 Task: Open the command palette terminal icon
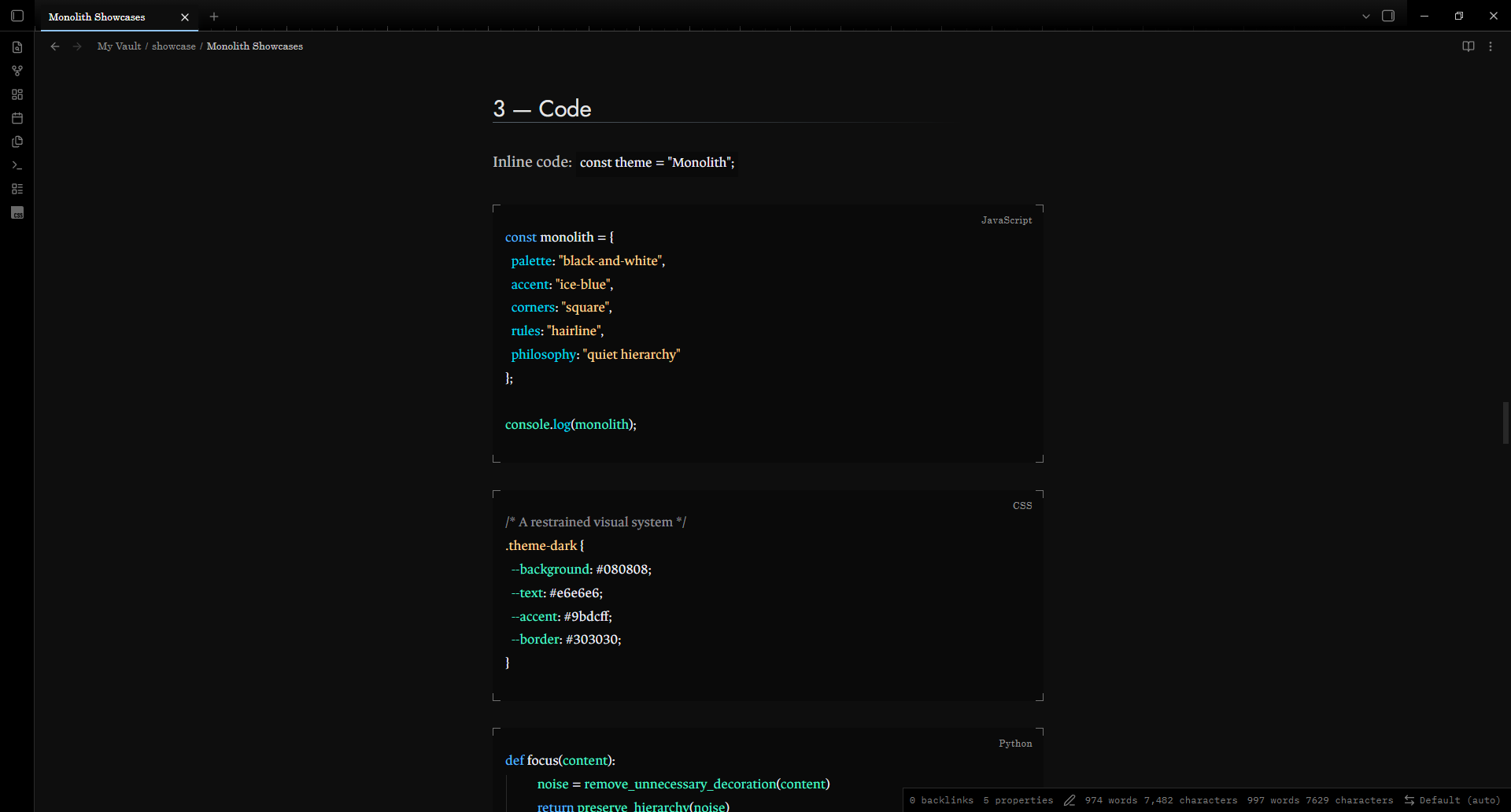17,165
